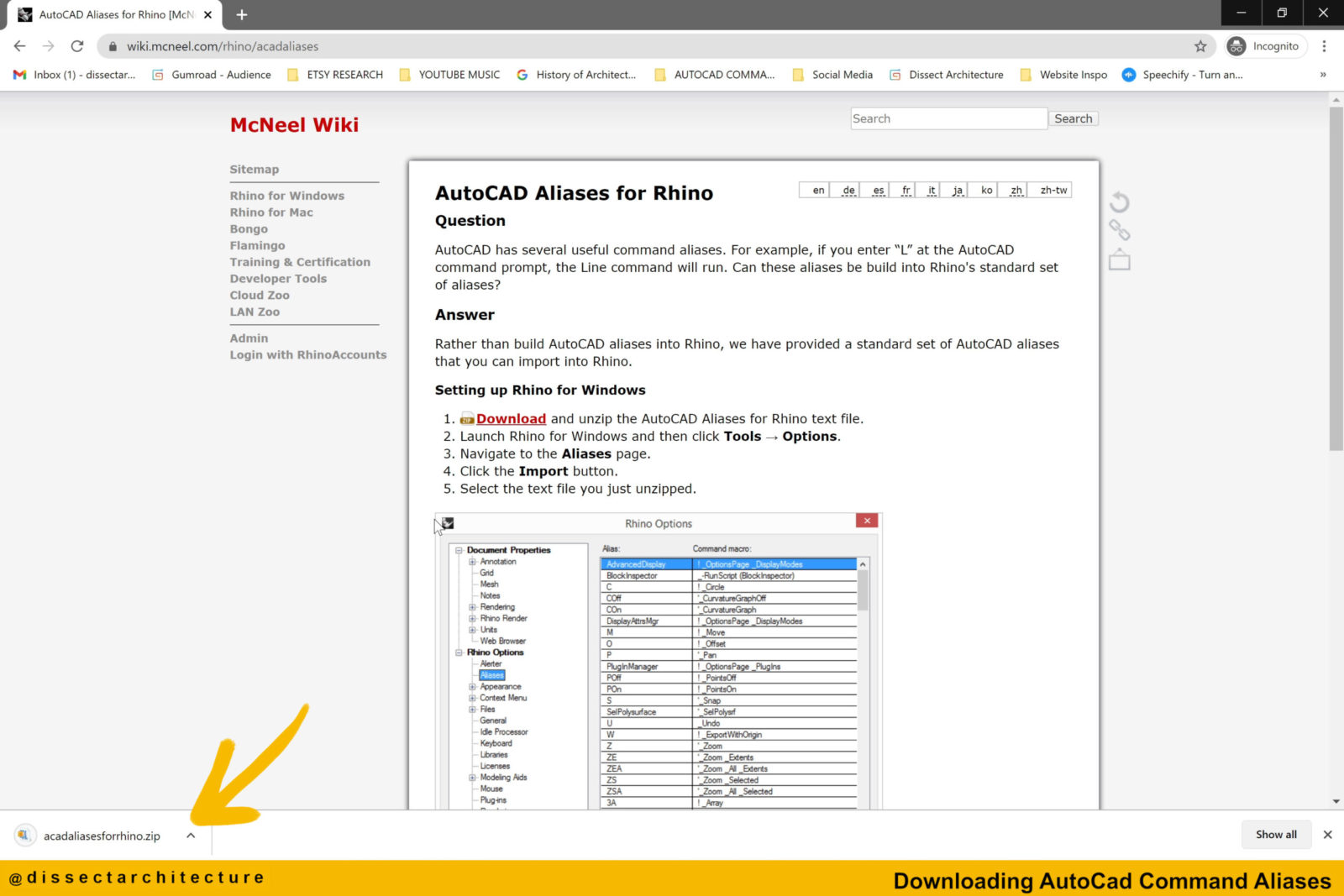The width and height of the screenshot is (1344, 896).
Task: Open the Incognito profile indicator
Action: (x=1265, y=46)
